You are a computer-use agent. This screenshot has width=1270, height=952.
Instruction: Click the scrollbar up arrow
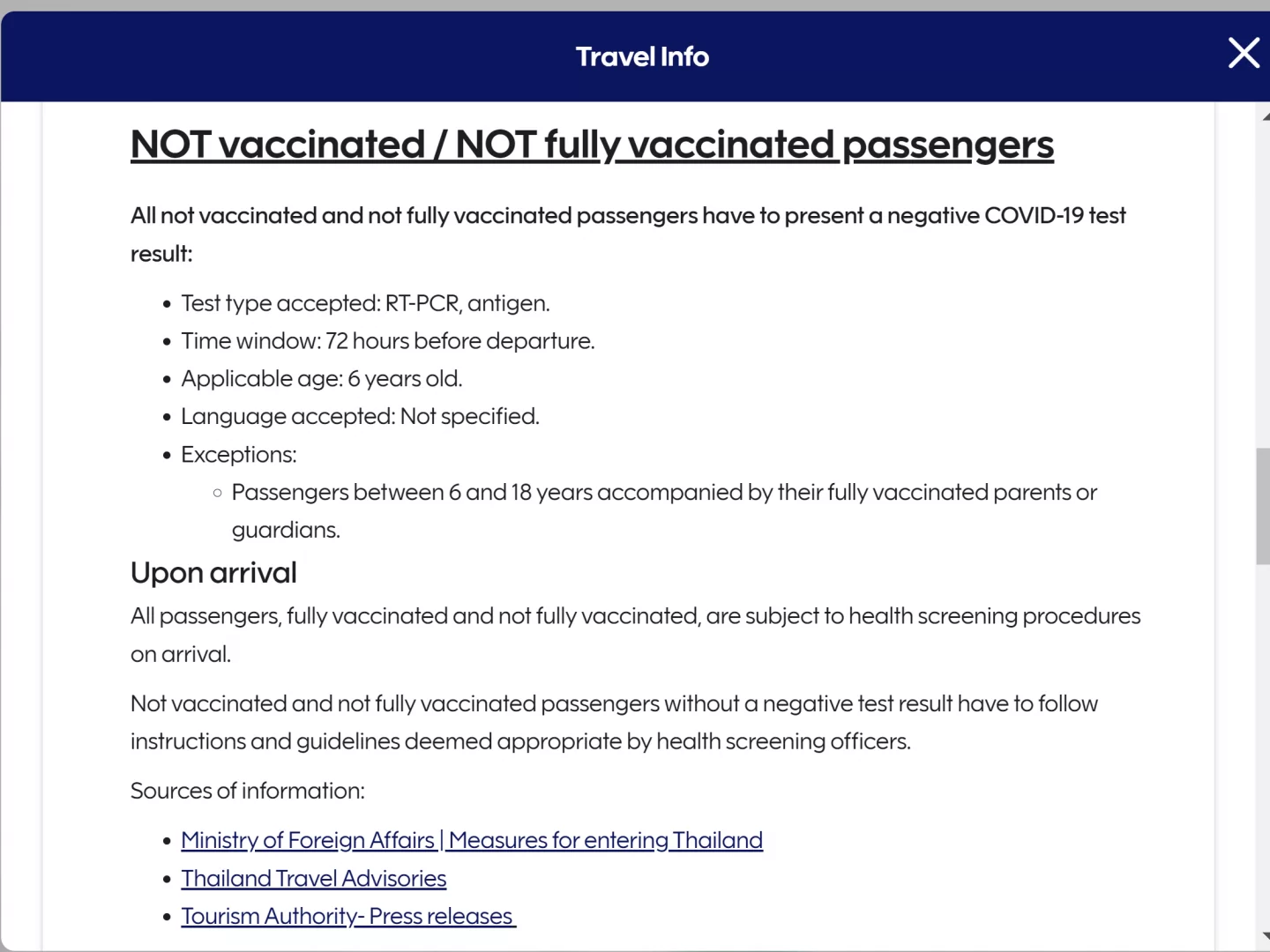[x=1265, y=115]
